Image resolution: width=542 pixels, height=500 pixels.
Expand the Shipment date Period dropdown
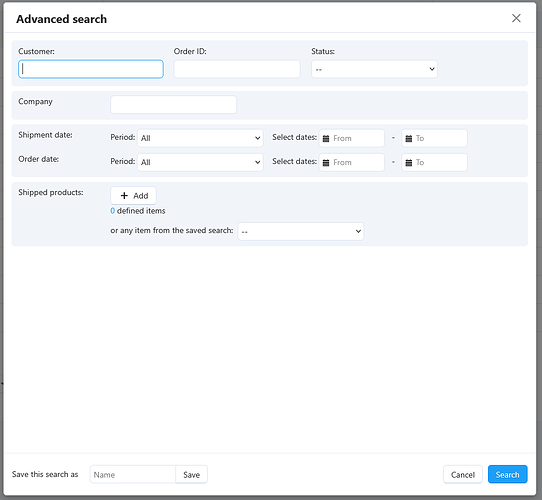(x=200, y=138)
